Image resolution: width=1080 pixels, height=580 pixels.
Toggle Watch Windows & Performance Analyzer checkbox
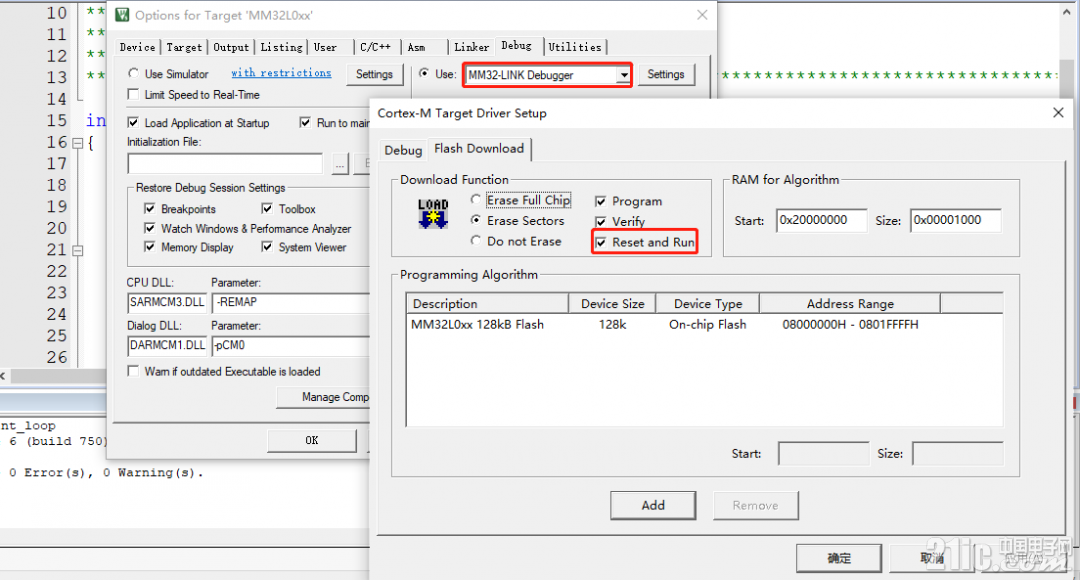tap(149, 228)
